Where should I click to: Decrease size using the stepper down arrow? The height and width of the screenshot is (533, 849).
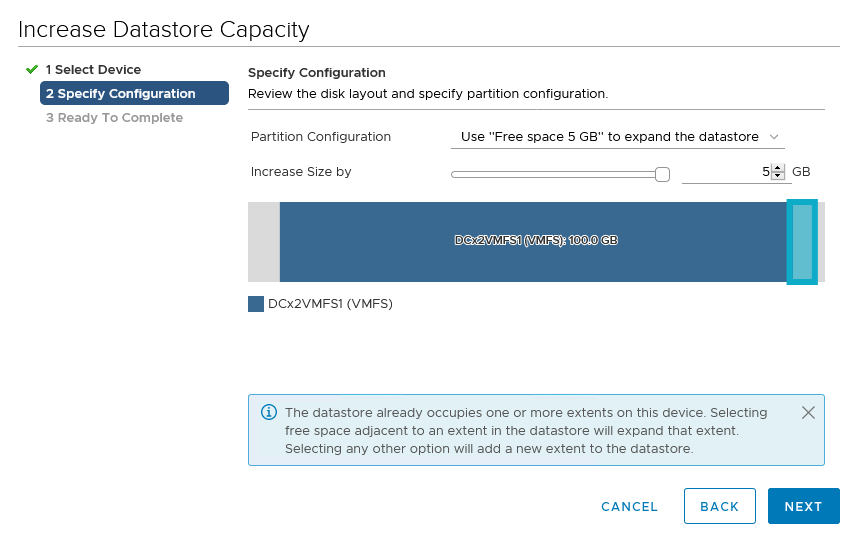778,177
